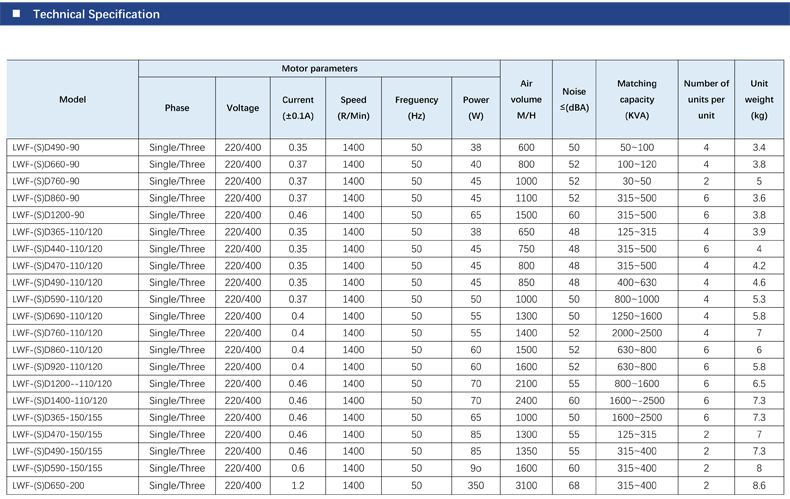
Task: Click the white square icon beside Technical Specification
Action: coord(17,14)
